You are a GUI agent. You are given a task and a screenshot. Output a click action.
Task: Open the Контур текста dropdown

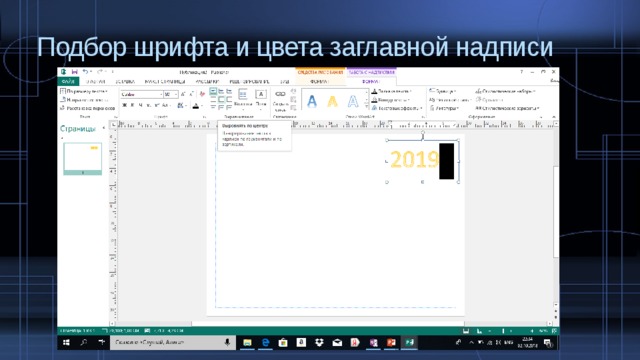pos(390,100)
